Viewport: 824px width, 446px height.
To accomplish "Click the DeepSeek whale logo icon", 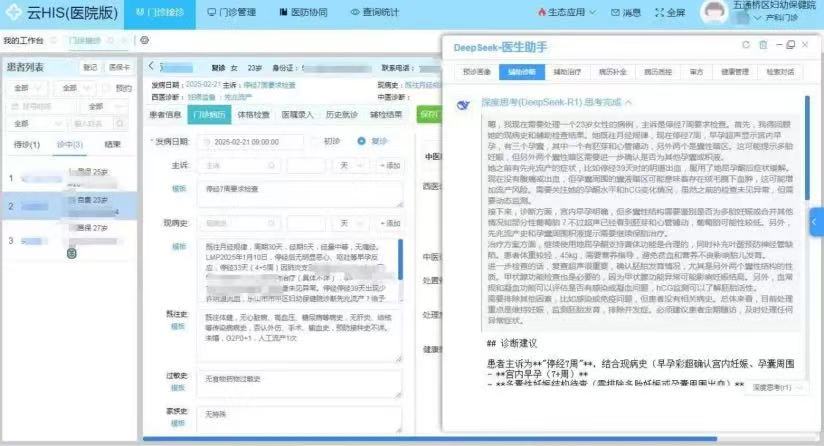I will 463,105.
